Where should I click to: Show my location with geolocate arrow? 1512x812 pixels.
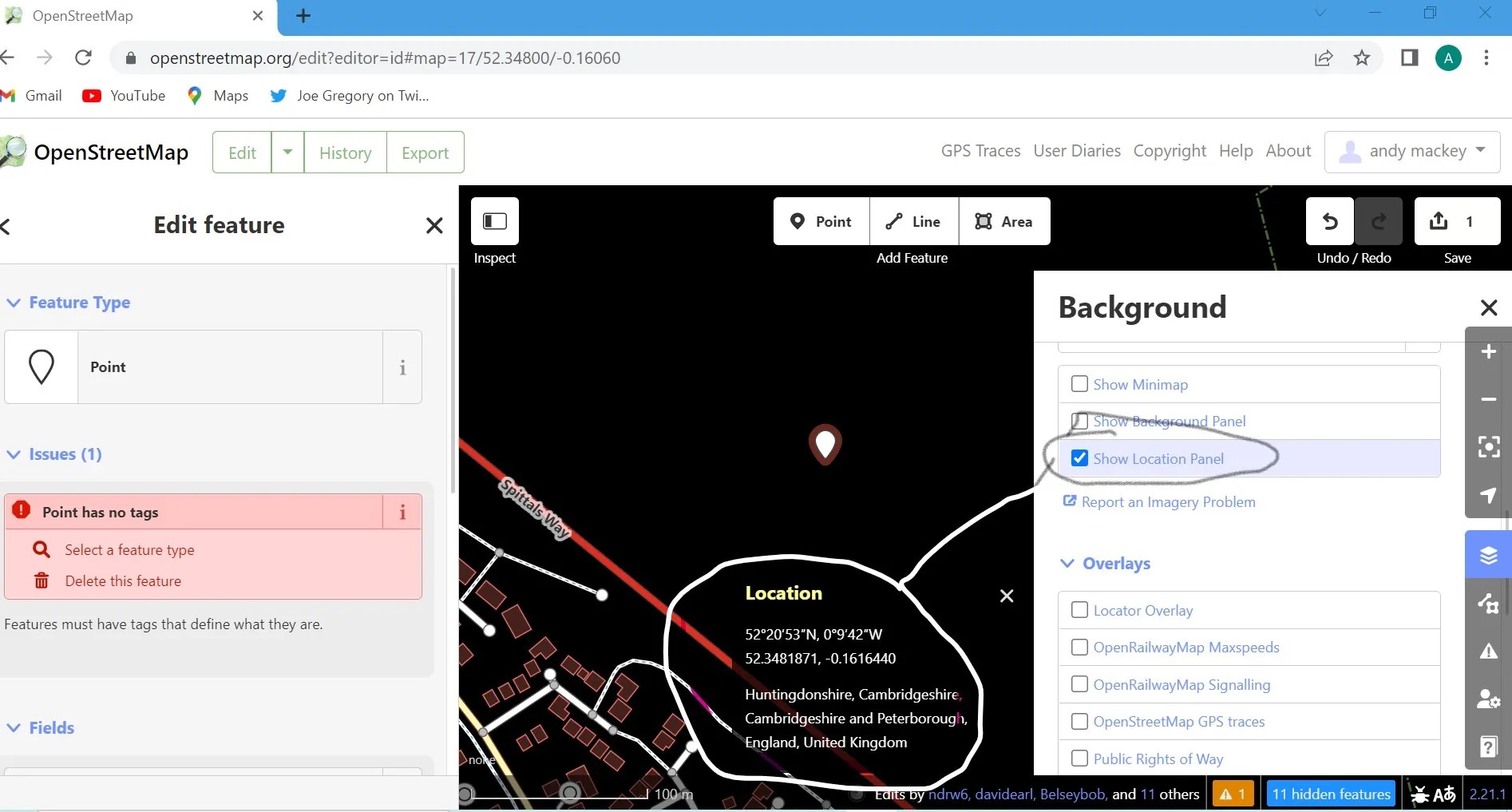(1488, 495)
